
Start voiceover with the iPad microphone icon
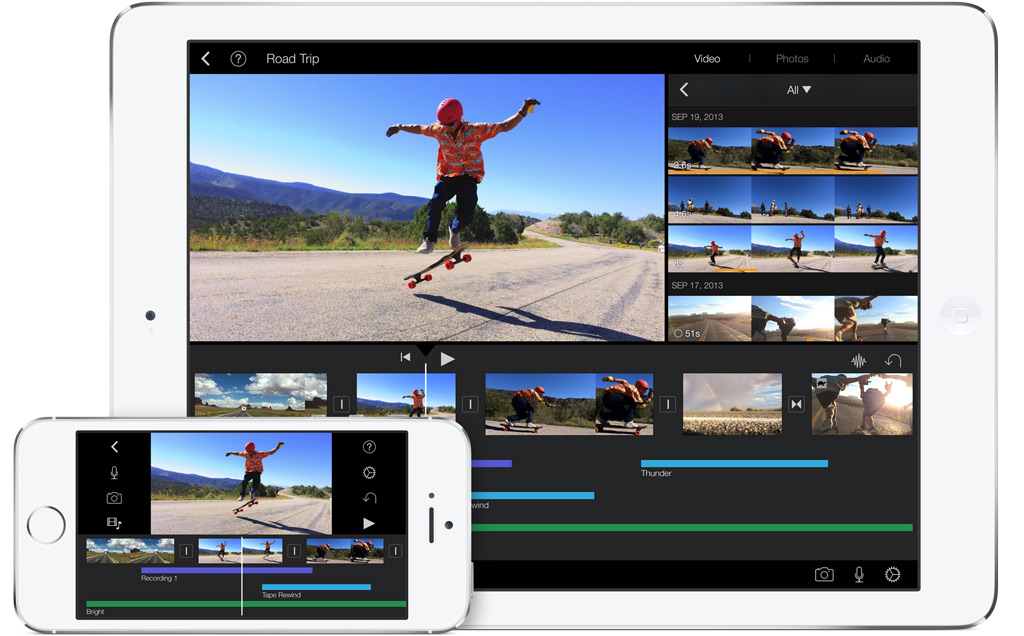click(x=858, y=574)
